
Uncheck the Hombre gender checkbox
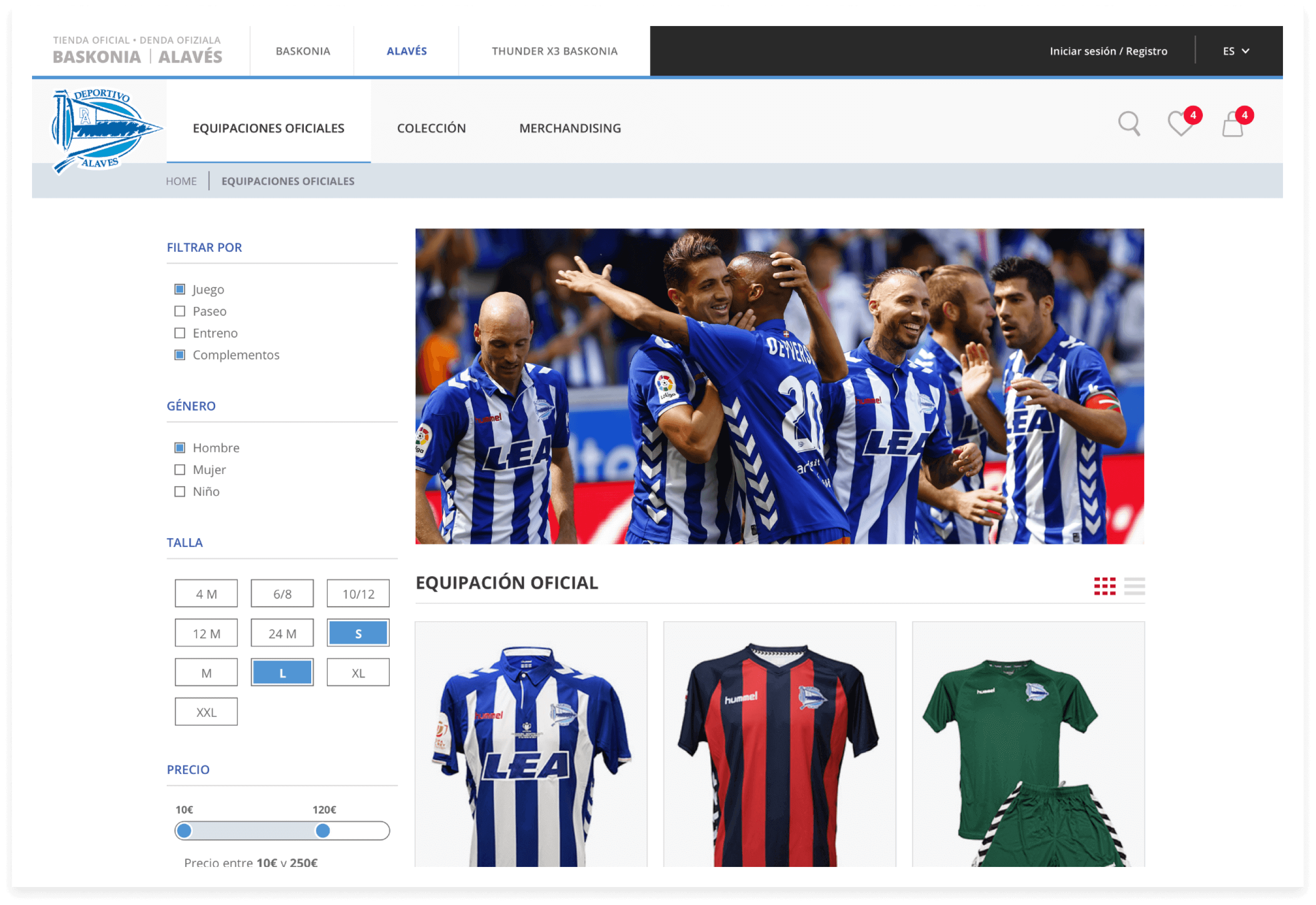[180, 447]
